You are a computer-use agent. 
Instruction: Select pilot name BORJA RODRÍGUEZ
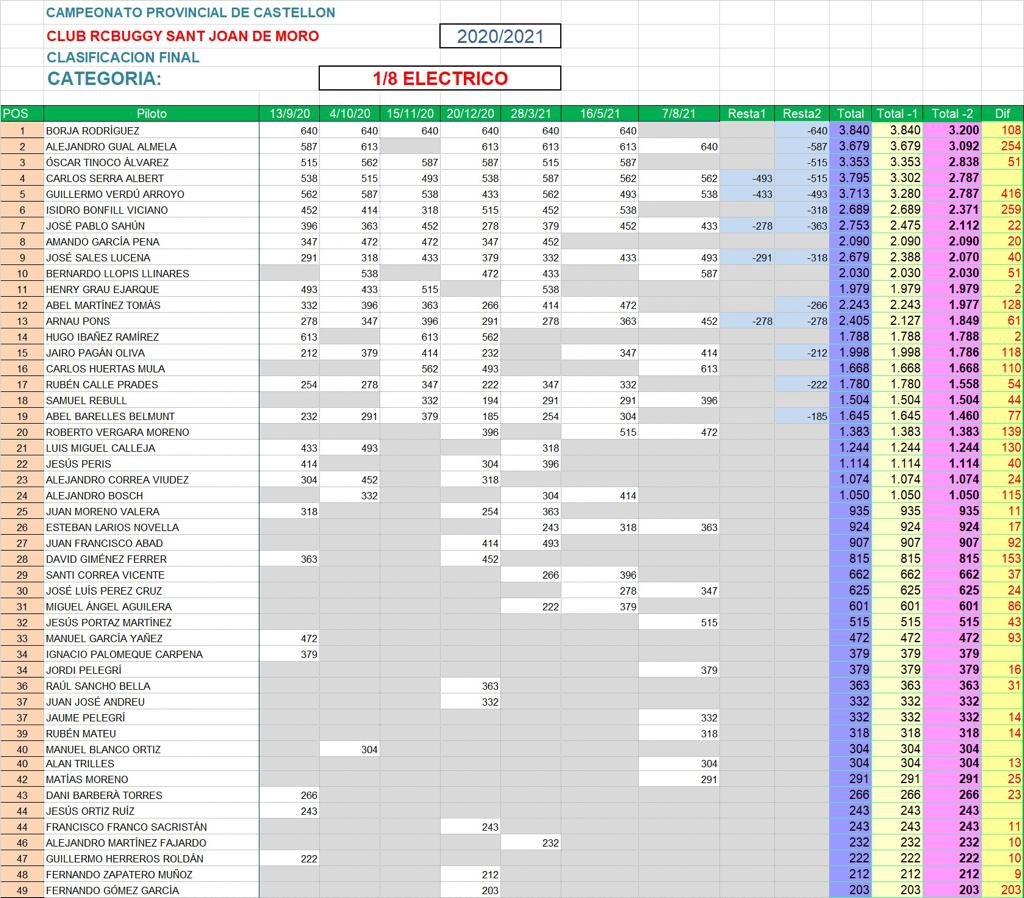click(x=93, y=131)
